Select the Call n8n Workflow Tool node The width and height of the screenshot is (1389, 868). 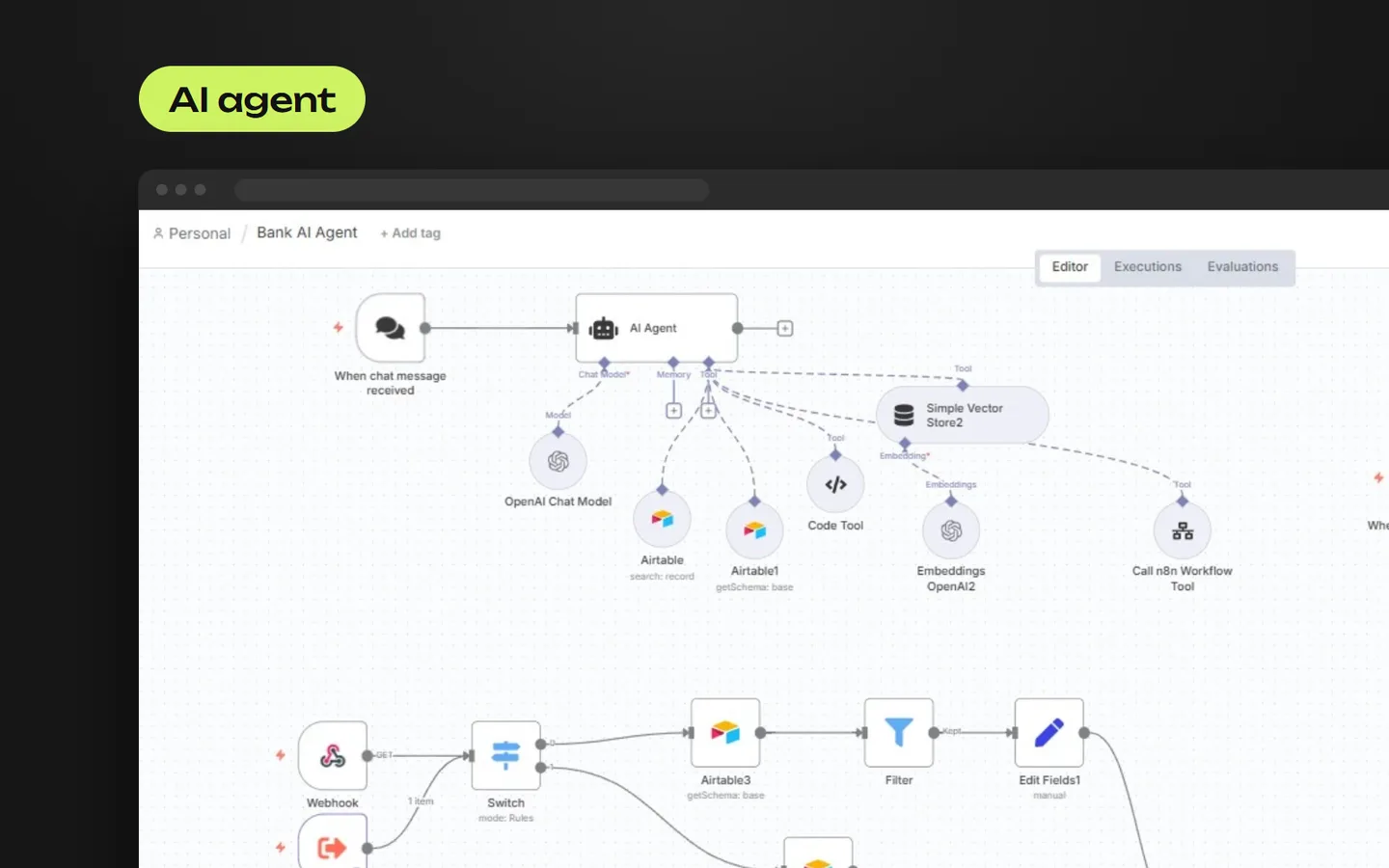(1183, 530)
